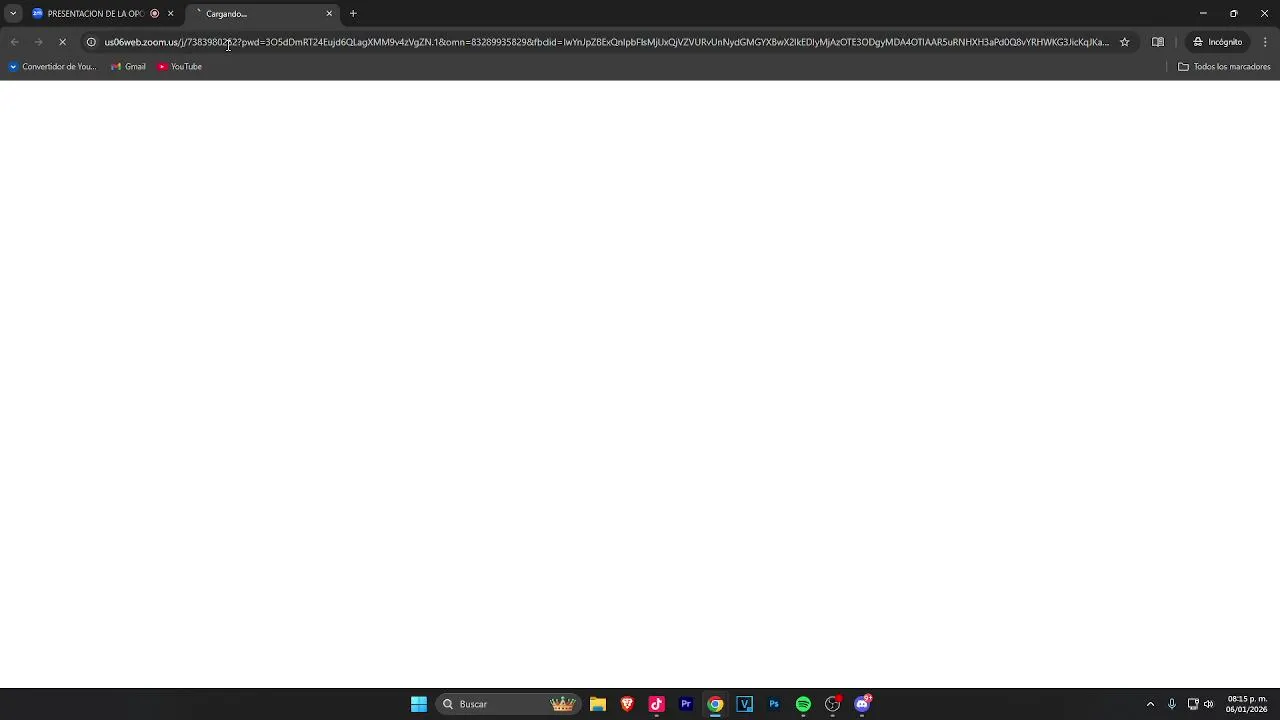Screen dimensions: 1280x720
Task: Click the Buscar taskbar search box
Action: 508,704
